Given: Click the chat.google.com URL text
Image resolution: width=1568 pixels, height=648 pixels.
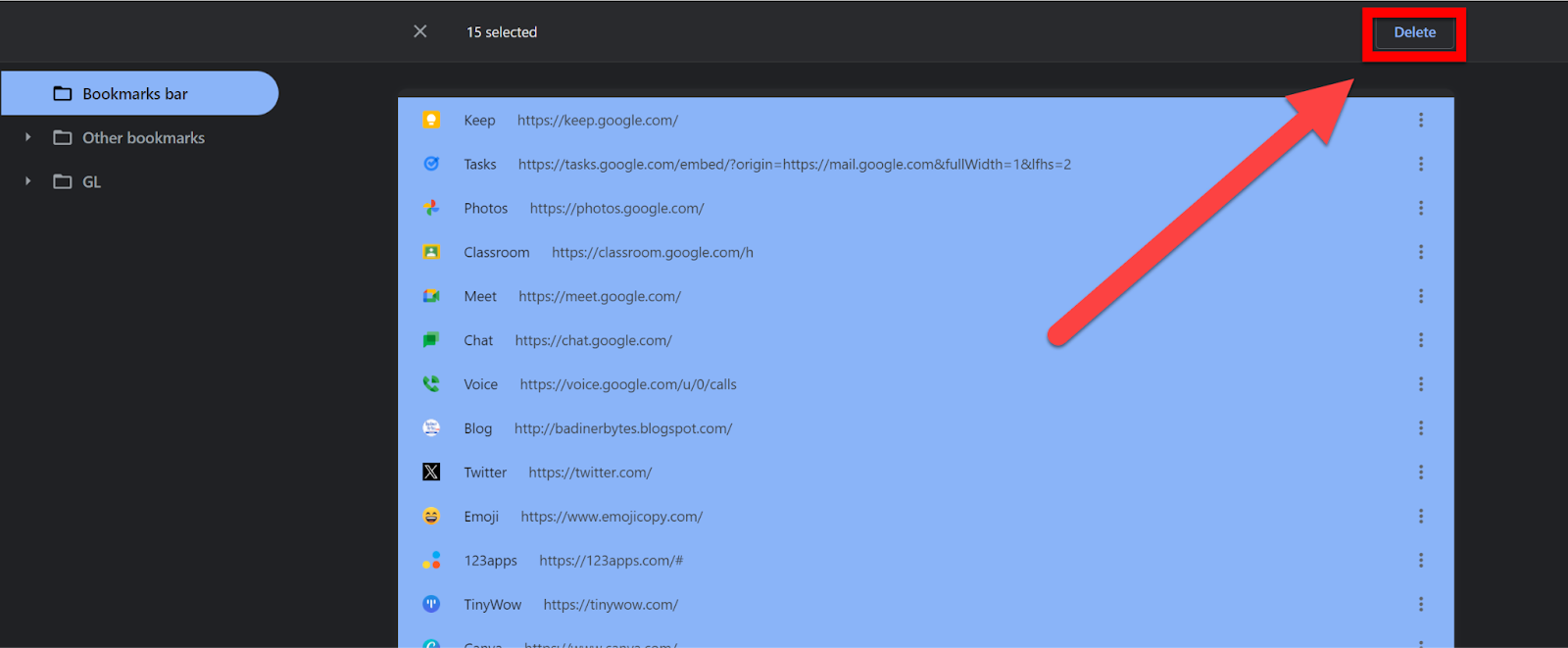Looking at the screenshot, I should click(594, 341).
